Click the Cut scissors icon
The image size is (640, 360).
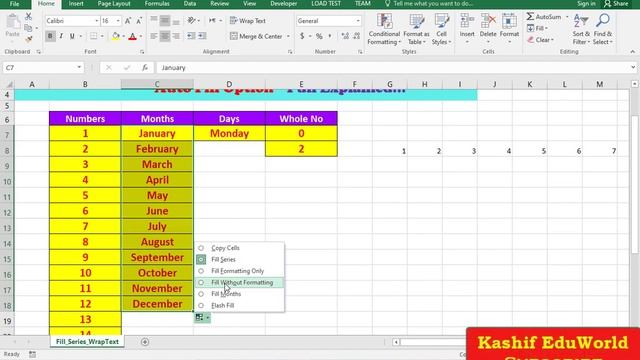(x=28, y=17)
